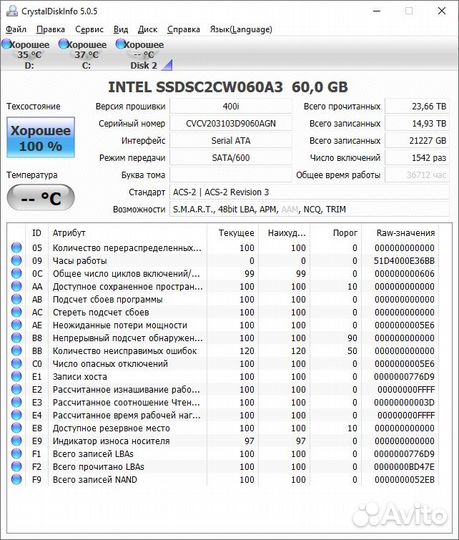Click status circle for attribute 0C
The image size is (459, 540).
(x=16, y=274)
